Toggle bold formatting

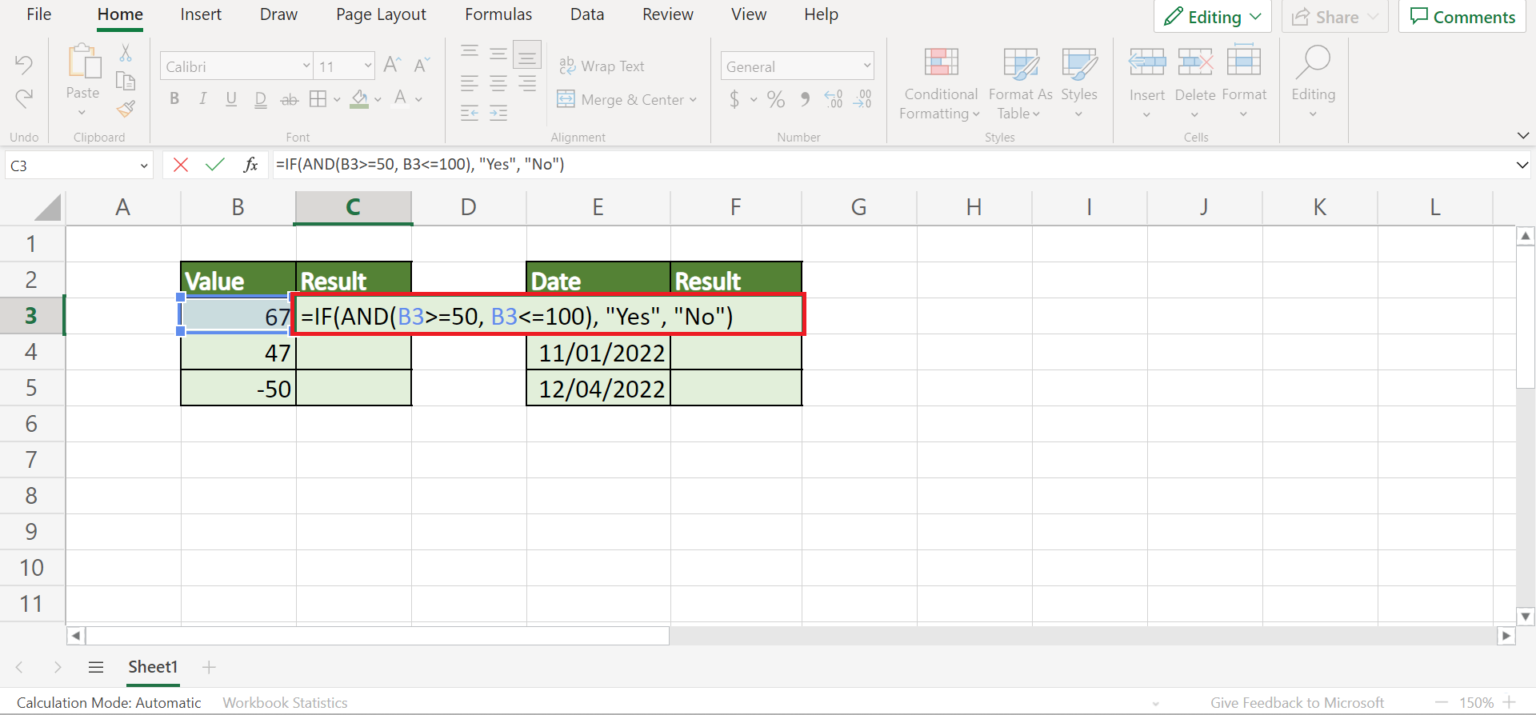click(x=174, y=98)
